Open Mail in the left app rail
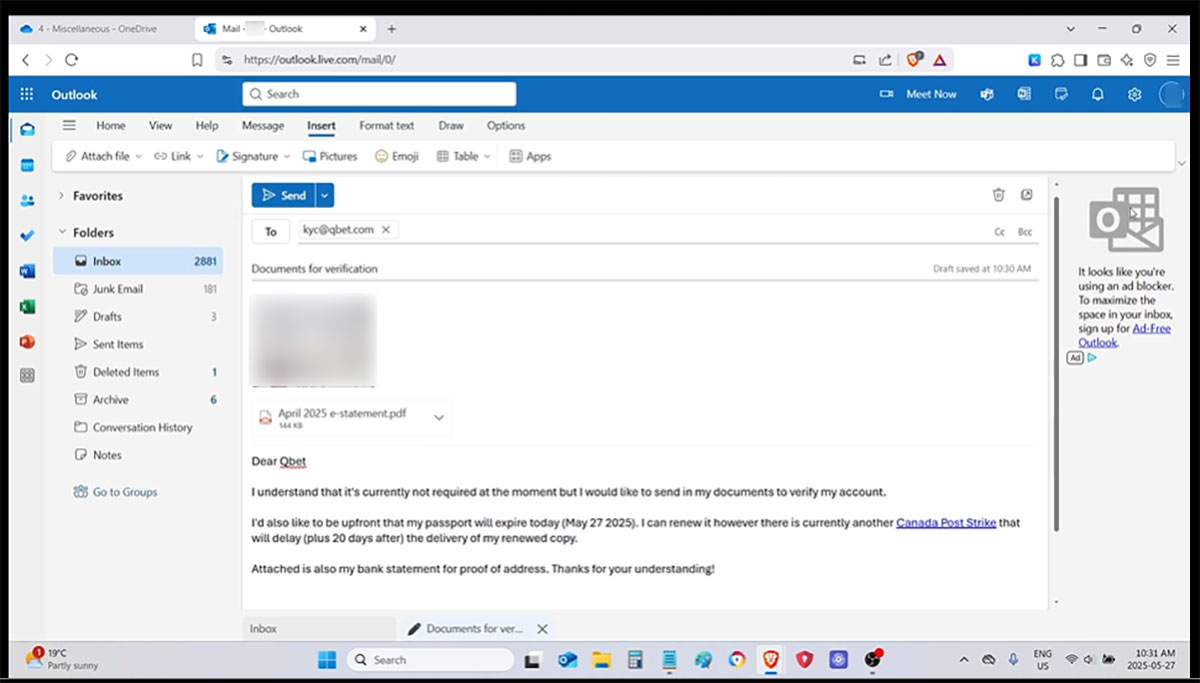Screen dimensions: 1200x683 [x=27, y=129]
